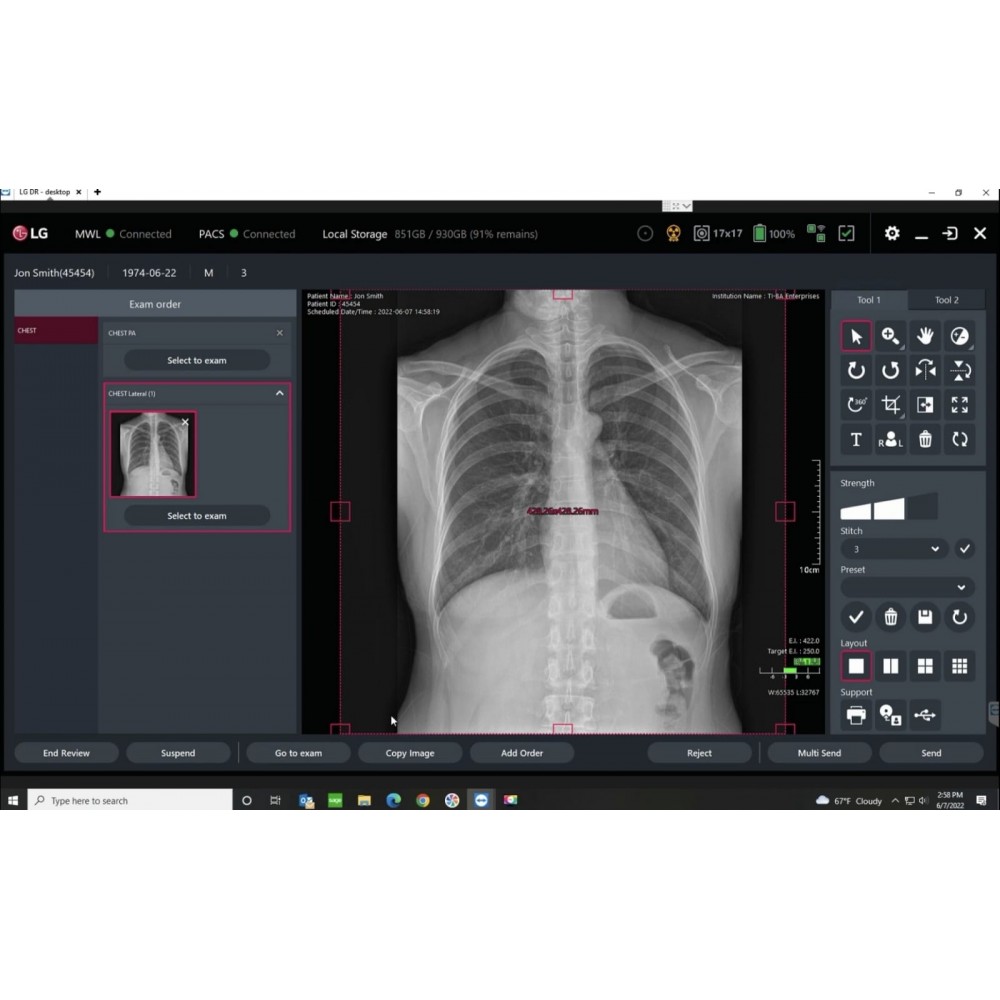Flip image horizontally
The width and height of the screenshot is (1000, 1000).
pos(925,371)
